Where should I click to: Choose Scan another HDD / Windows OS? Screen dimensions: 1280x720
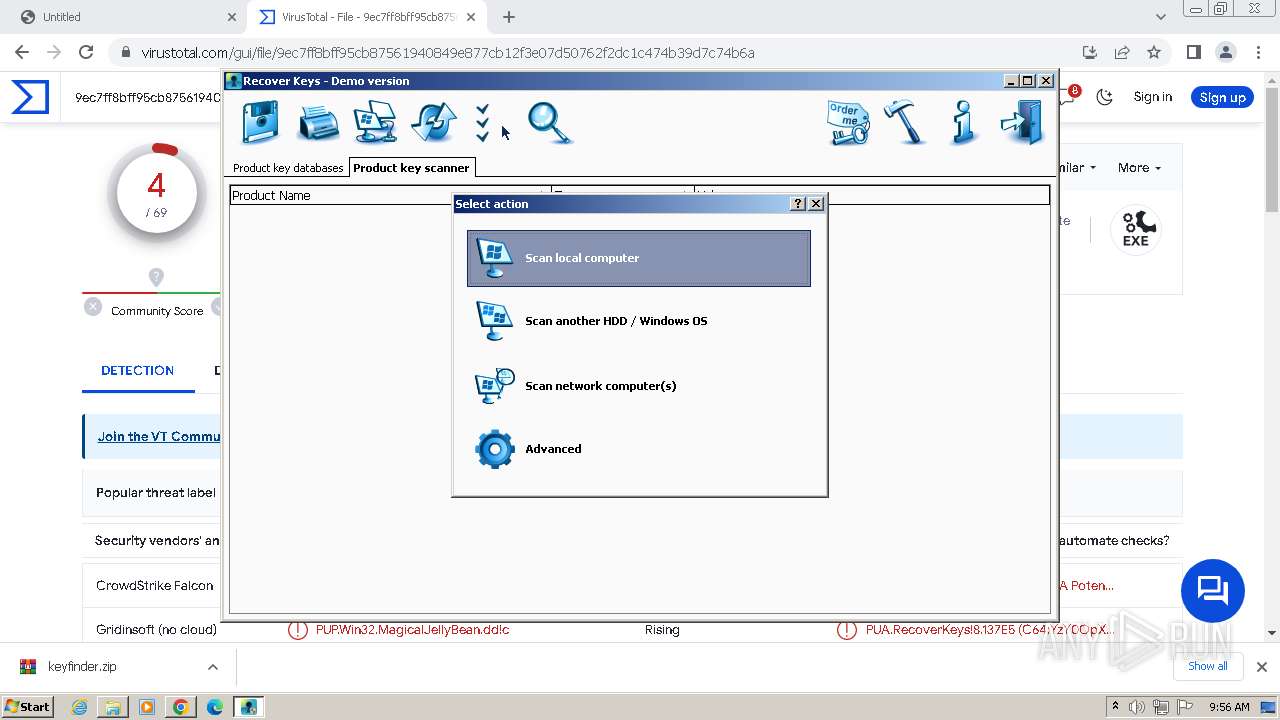tap(639, 321)
